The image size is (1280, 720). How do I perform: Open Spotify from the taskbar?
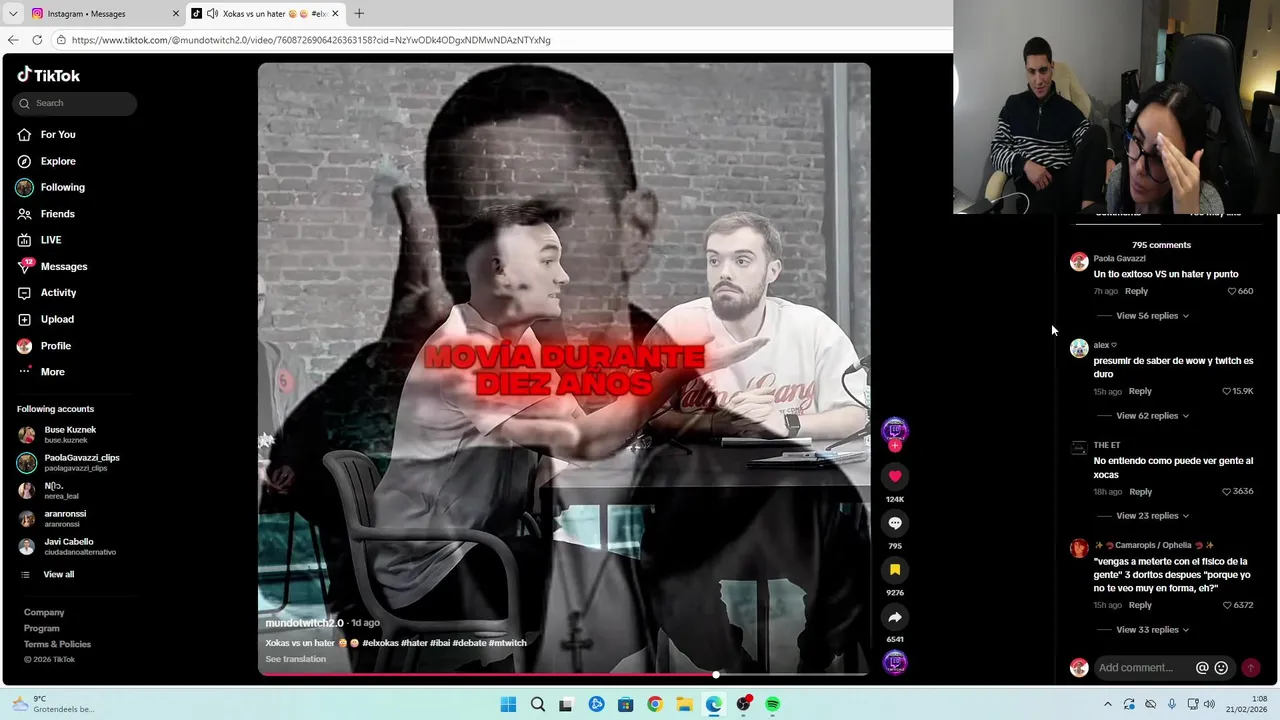click(x=772, y=704)
